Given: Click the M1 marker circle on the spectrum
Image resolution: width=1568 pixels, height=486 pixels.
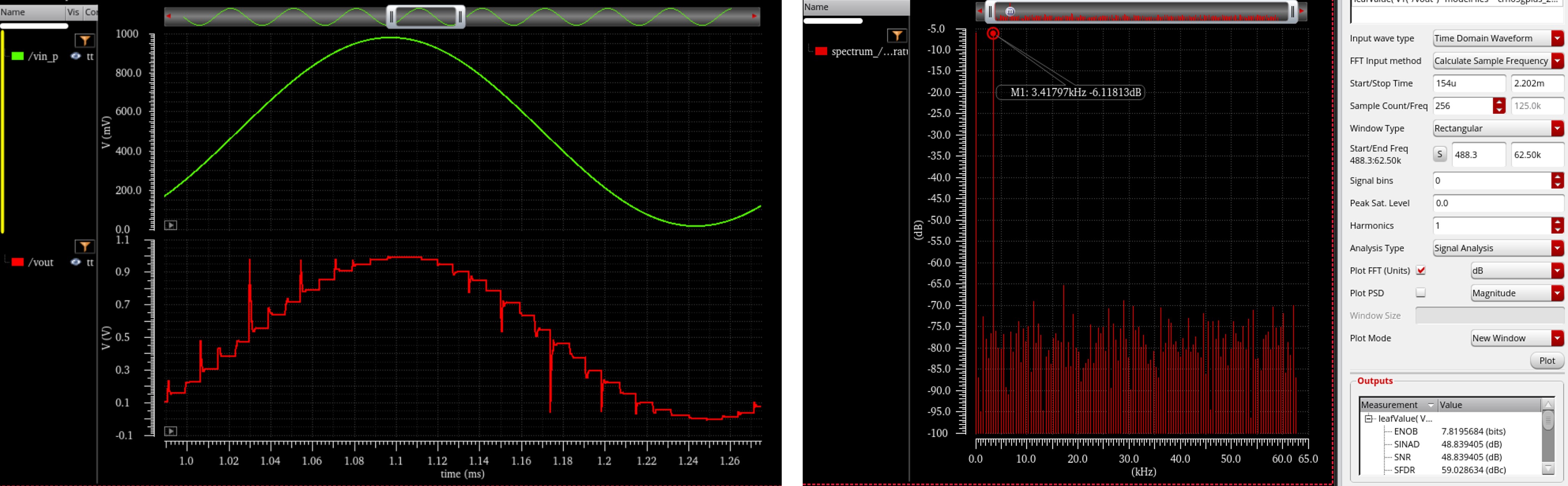Looking at the screenshot, I should coord(993,34).
